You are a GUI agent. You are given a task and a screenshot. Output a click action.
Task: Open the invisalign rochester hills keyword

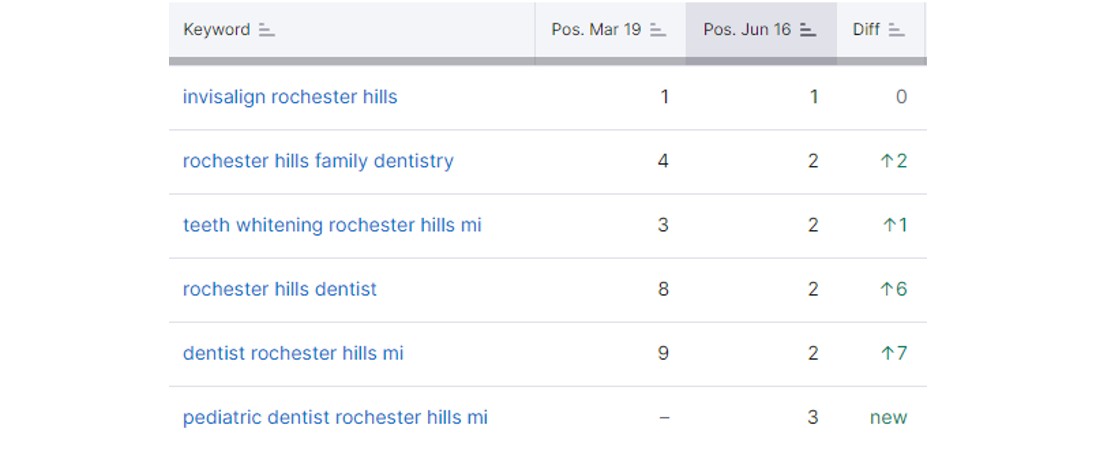click(290, 97)
